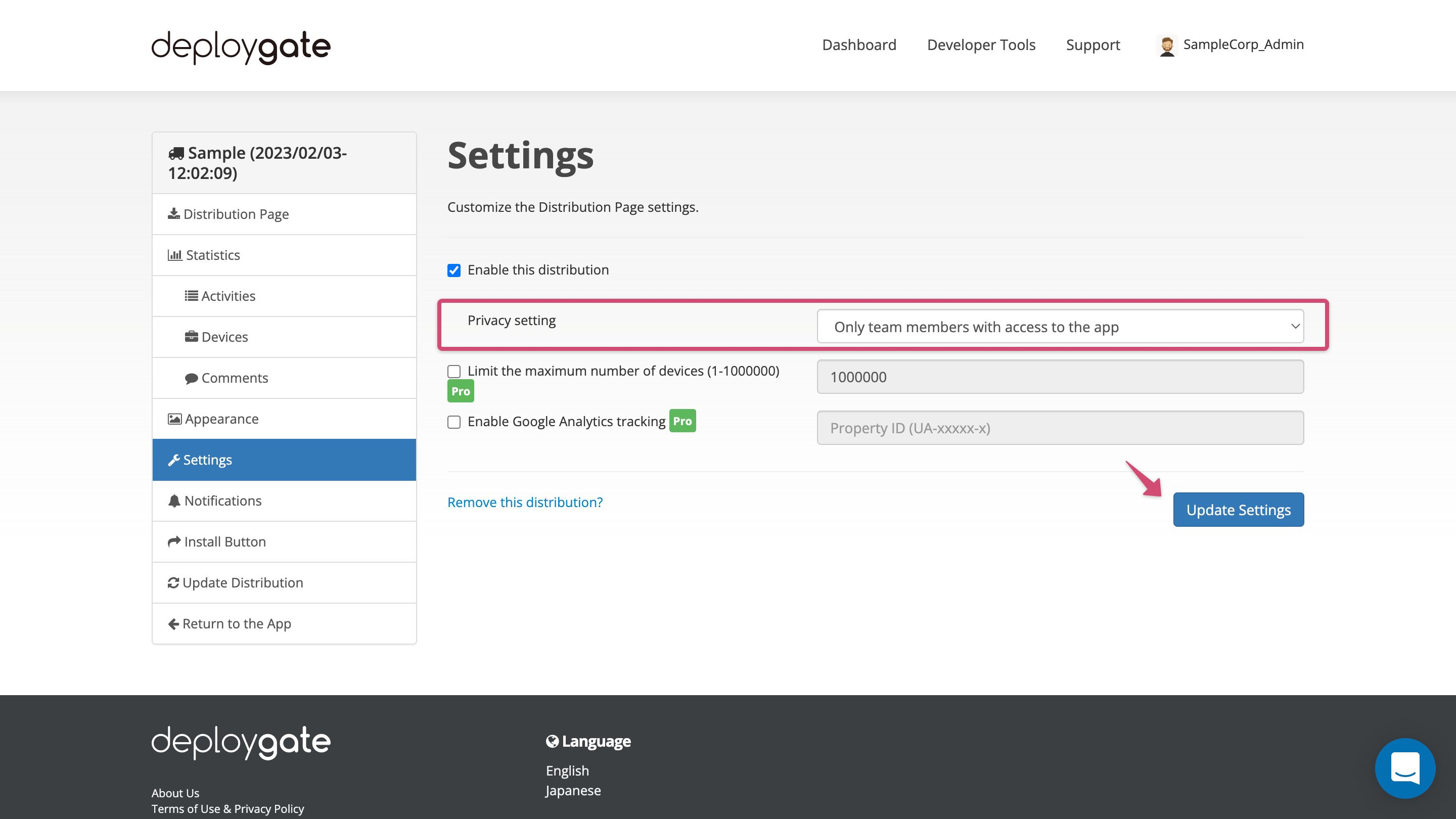Image resolution: width=1456 pixels, height=819 pixels.
Task: Click the Comments speech bubble icon
Action: (x=192, y=378)
